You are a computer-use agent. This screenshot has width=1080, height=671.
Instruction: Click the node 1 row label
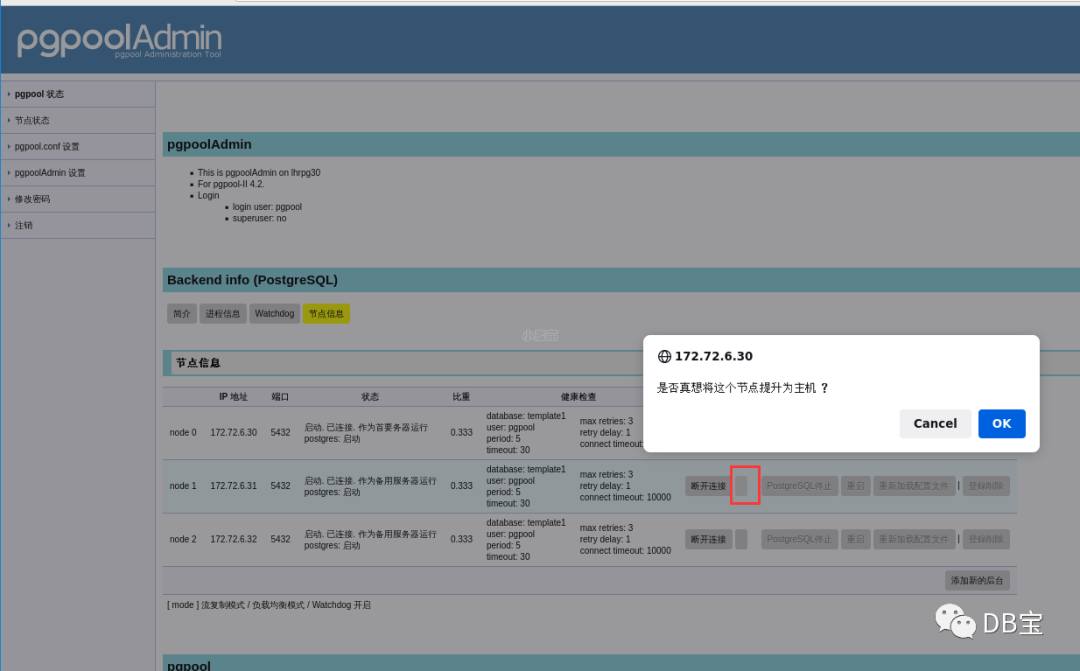point(183,486)
